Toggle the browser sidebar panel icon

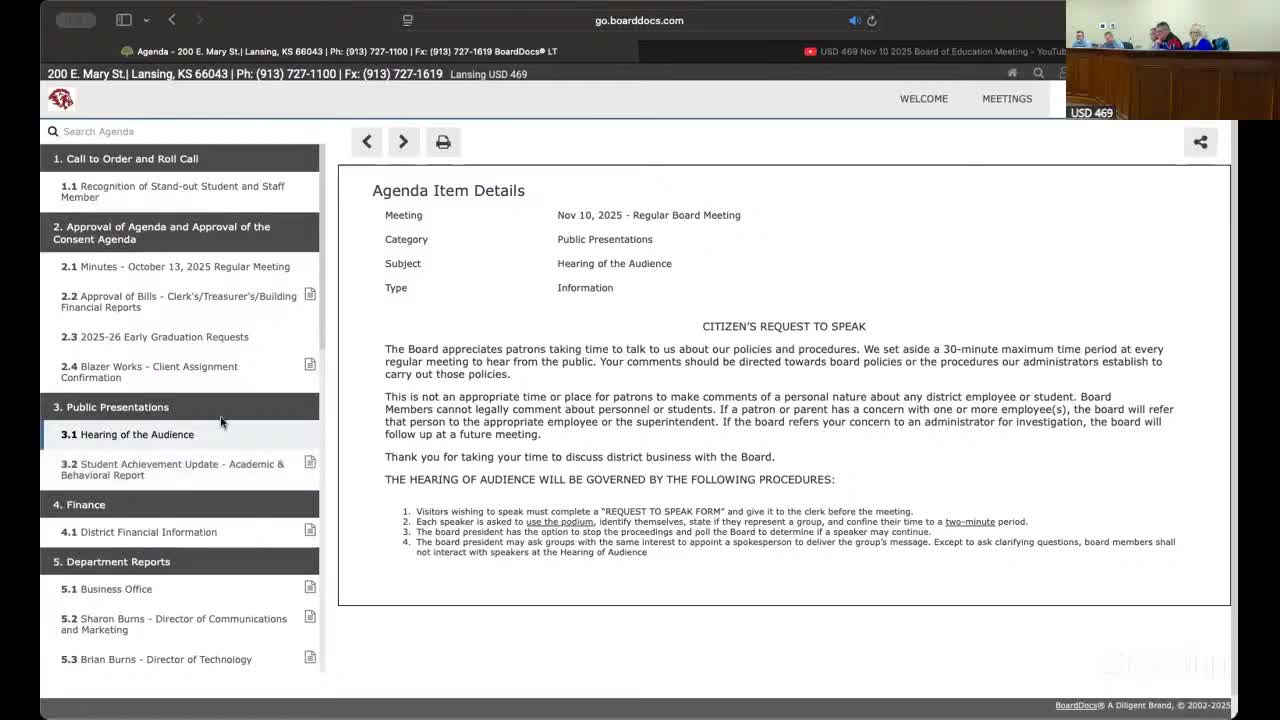pyautogui.click(x=124, y=20)
